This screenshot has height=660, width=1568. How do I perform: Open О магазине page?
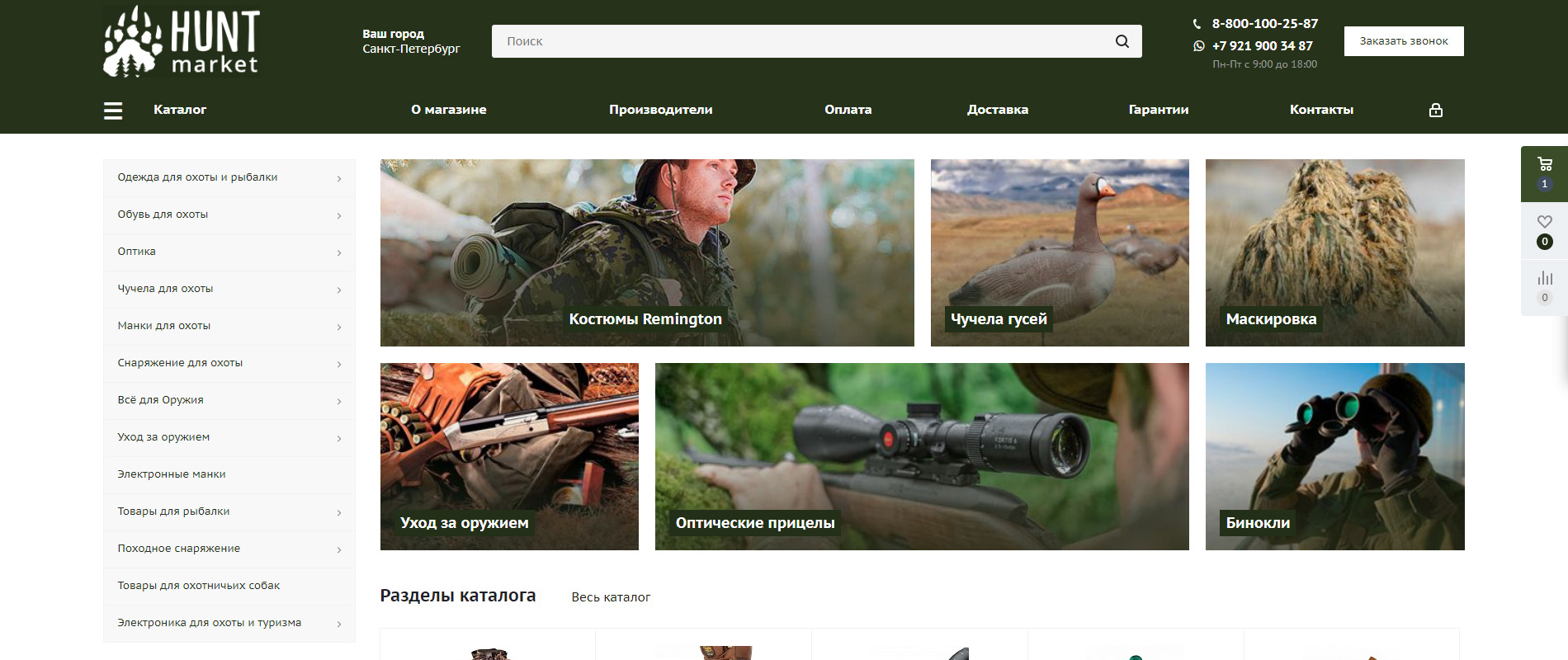449,110
